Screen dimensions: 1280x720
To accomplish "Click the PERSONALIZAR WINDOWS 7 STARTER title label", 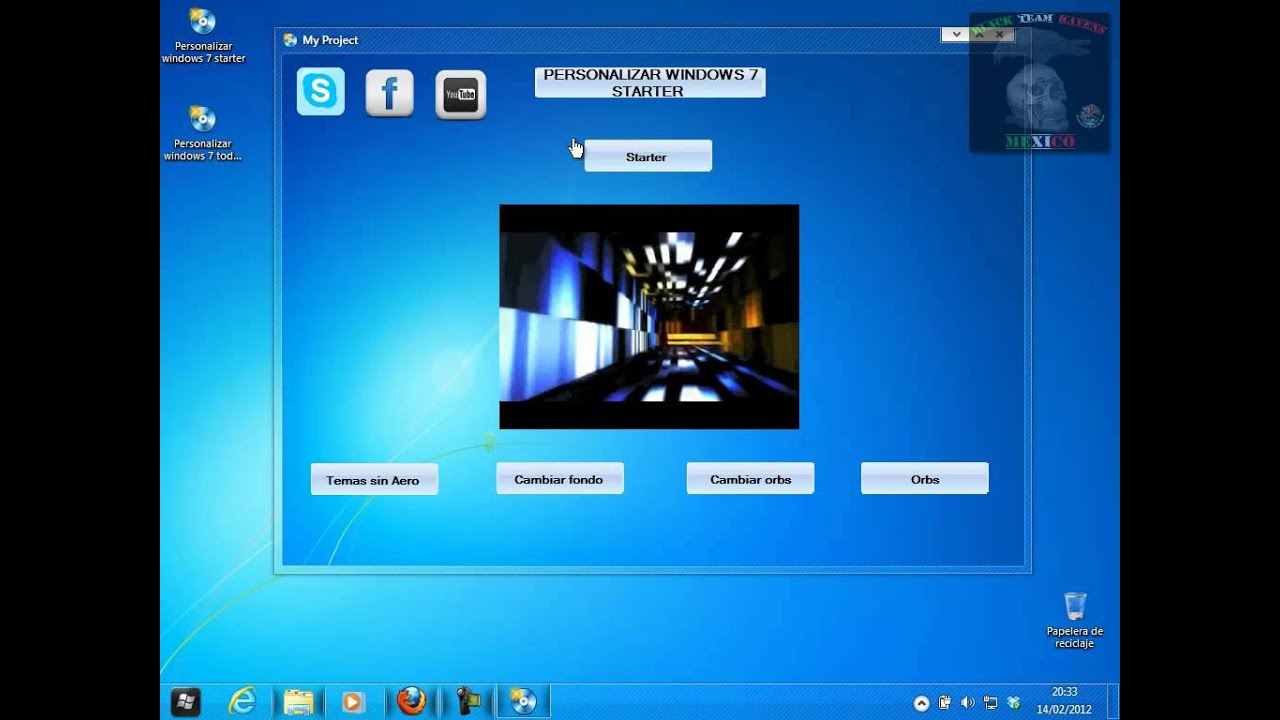I will pyautogui.click(x=650, y=83).
